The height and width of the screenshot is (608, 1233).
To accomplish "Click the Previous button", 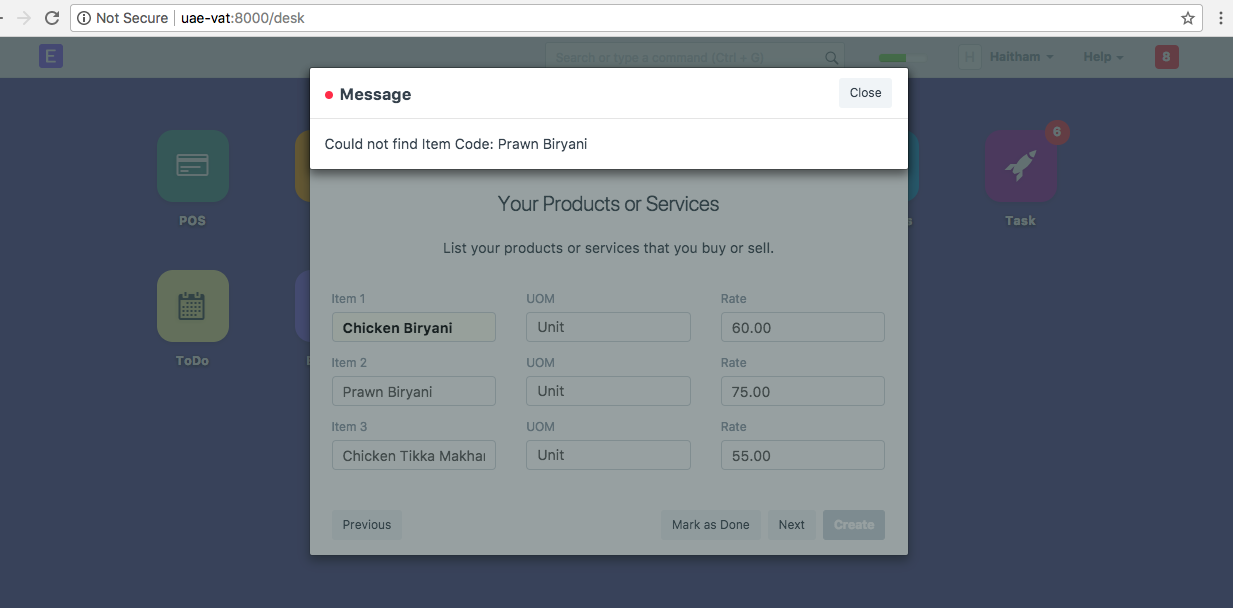I will pos(366,524).
